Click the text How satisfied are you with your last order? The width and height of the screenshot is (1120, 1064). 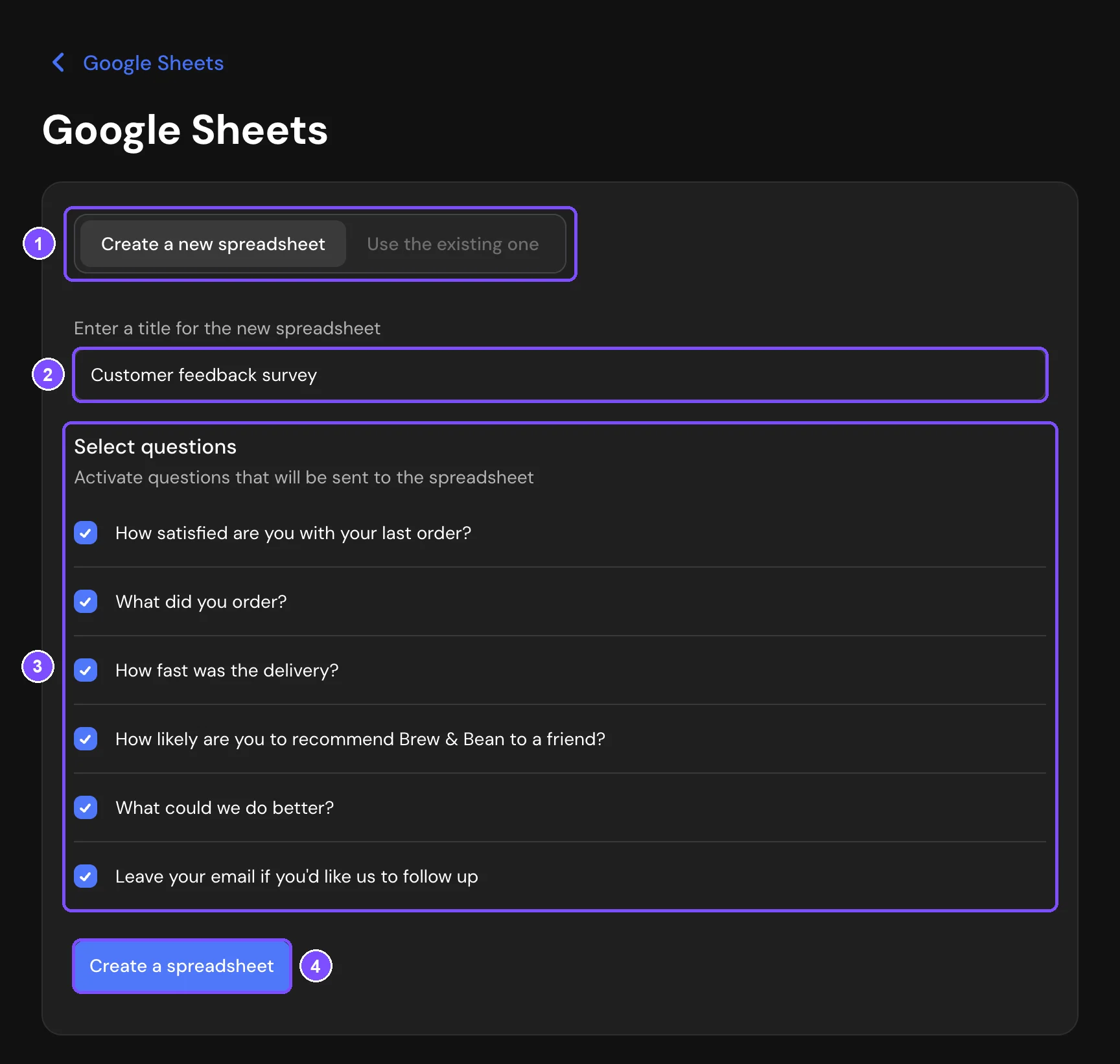tap(293, 533)
